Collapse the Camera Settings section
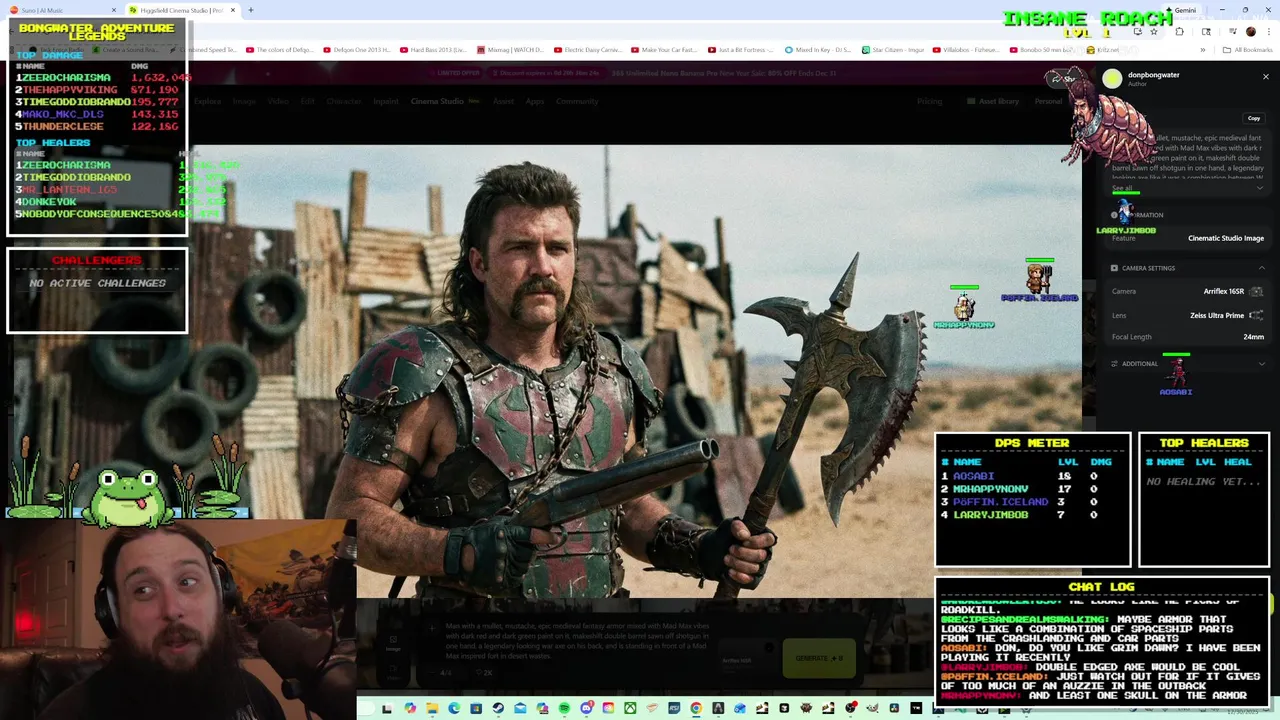1280x720 pixels. click(x=1262, y=268)
